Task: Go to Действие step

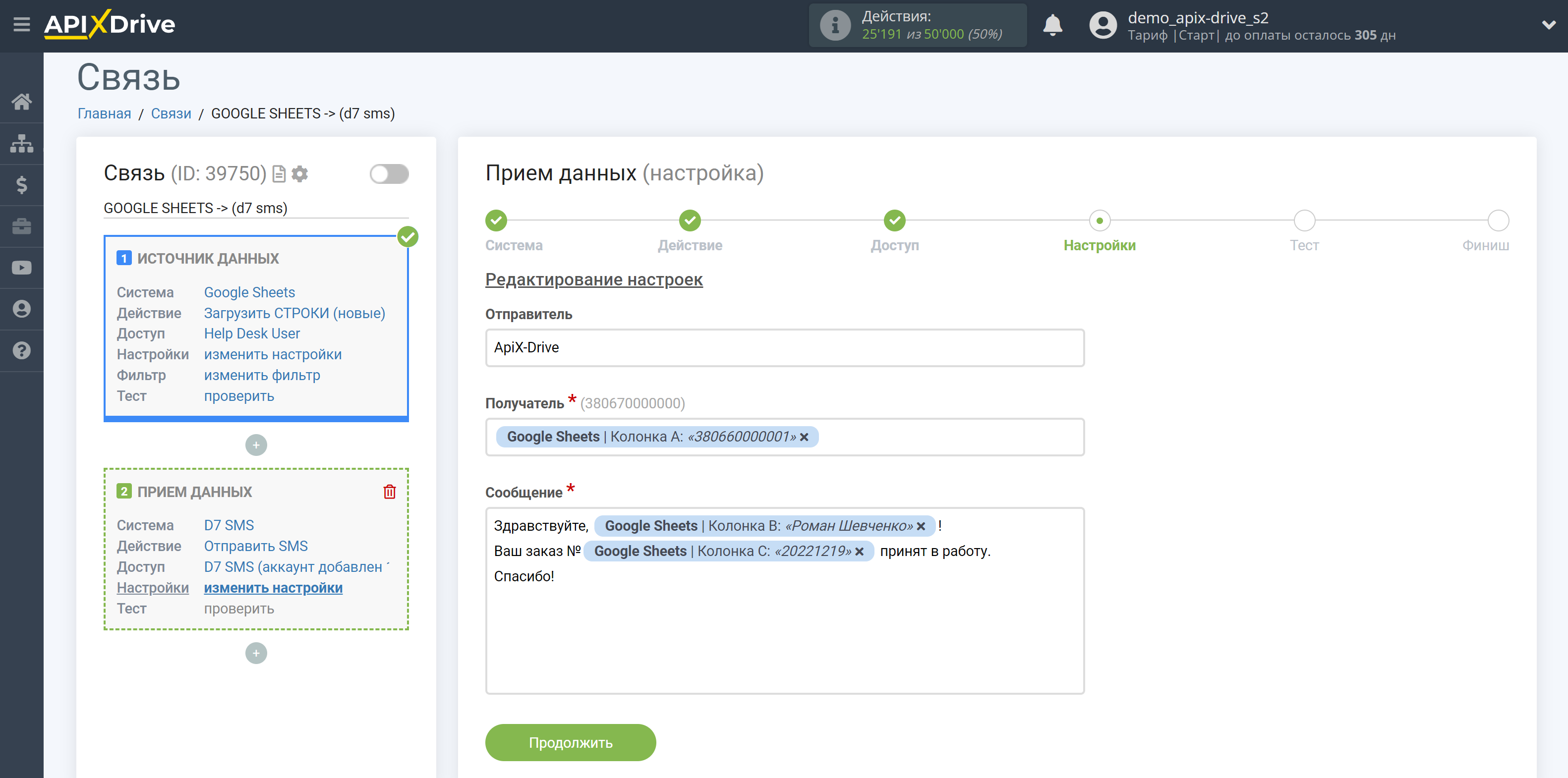Action: tap(690, 220)
